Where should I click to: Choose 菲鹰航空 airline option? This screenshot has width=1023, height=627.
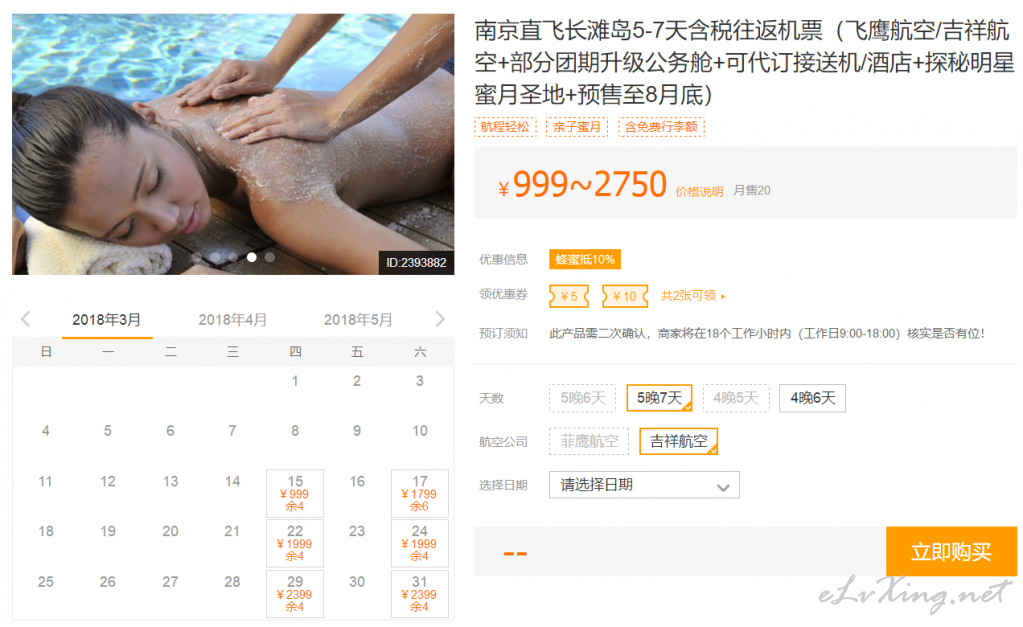tap(589, 441)
